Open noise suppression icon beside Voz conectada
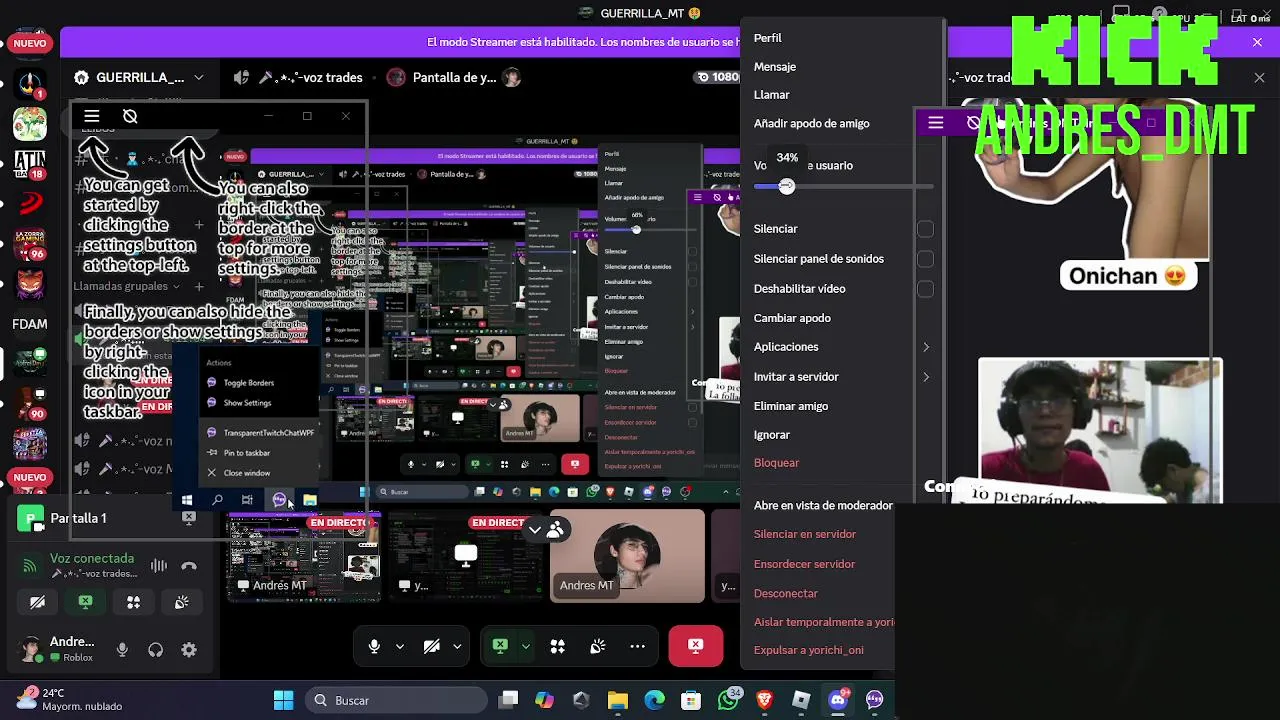This screenshot has width=1280, height=720. (158, 566)
